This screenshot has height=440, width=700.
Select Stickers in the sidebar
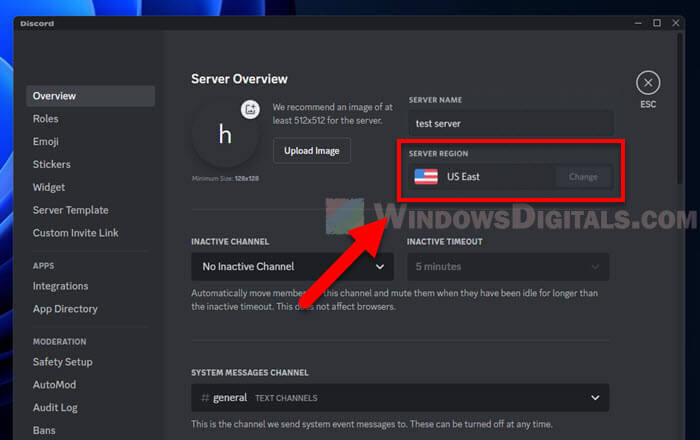(x=52, y=164)
